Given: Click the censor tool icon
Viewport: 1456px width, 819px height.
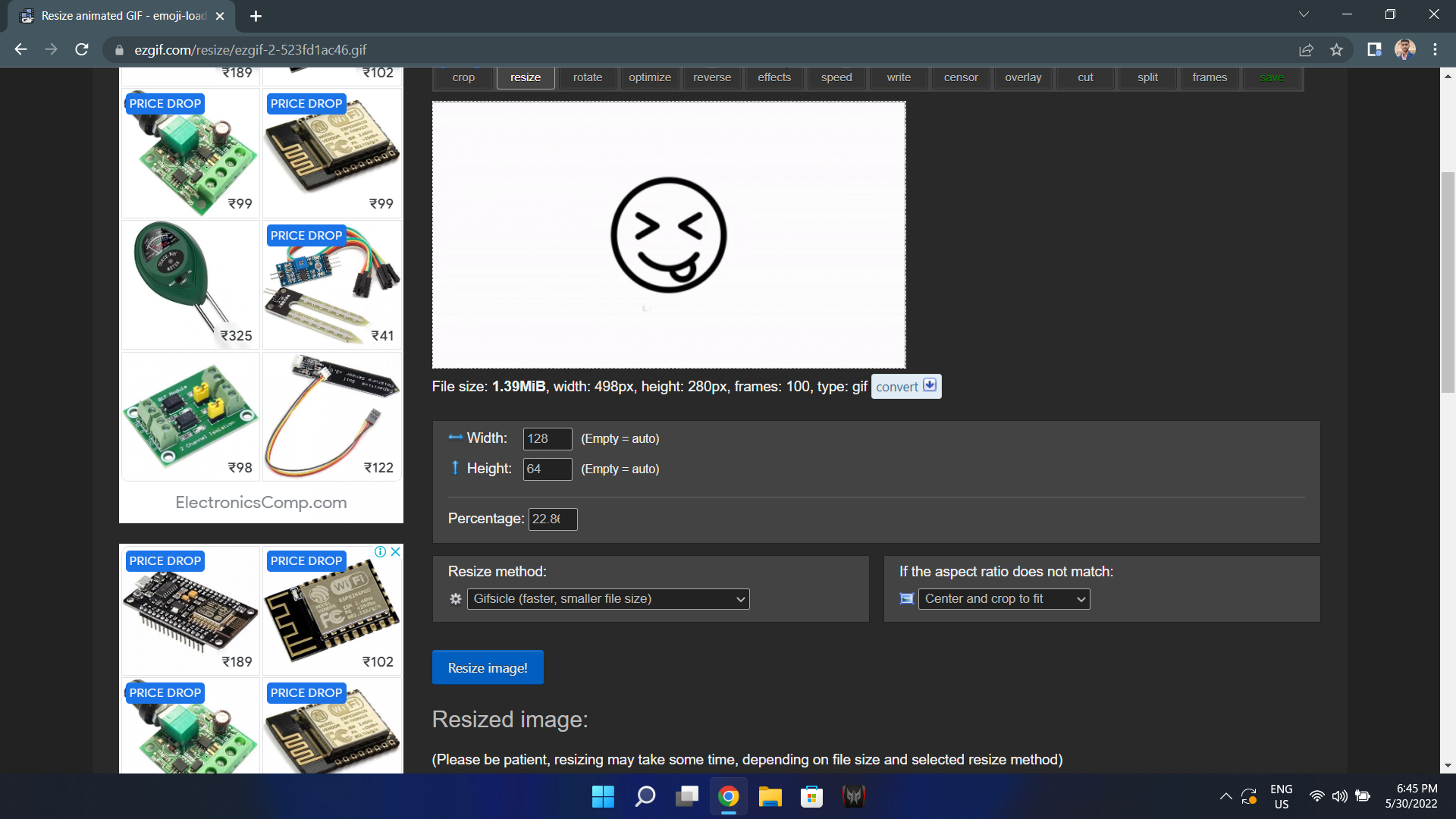Looking at the screenshot, I should point(958,77).
